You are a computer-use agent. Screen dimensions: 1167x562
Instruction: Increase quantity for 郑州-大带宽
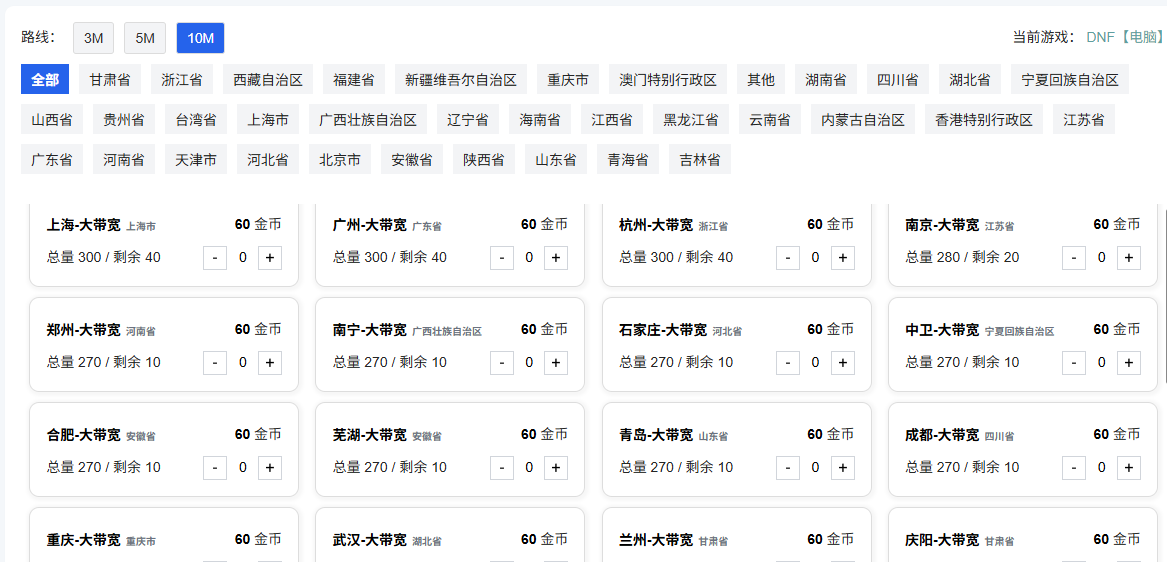[270, 363]
